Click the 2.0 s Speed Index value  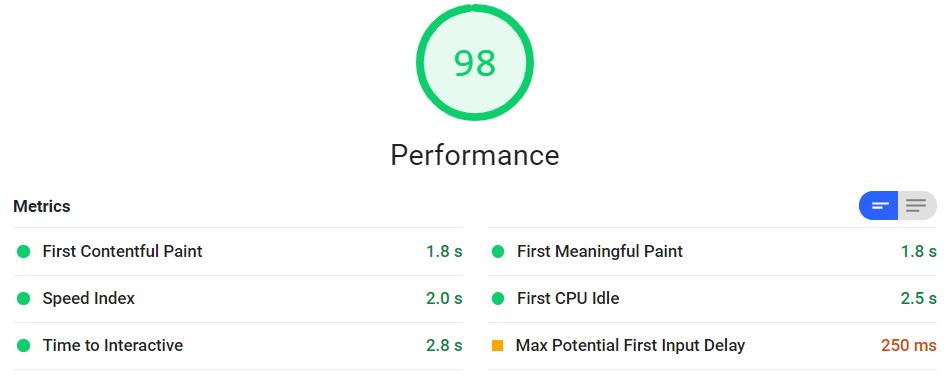click(x=444, y=299)
